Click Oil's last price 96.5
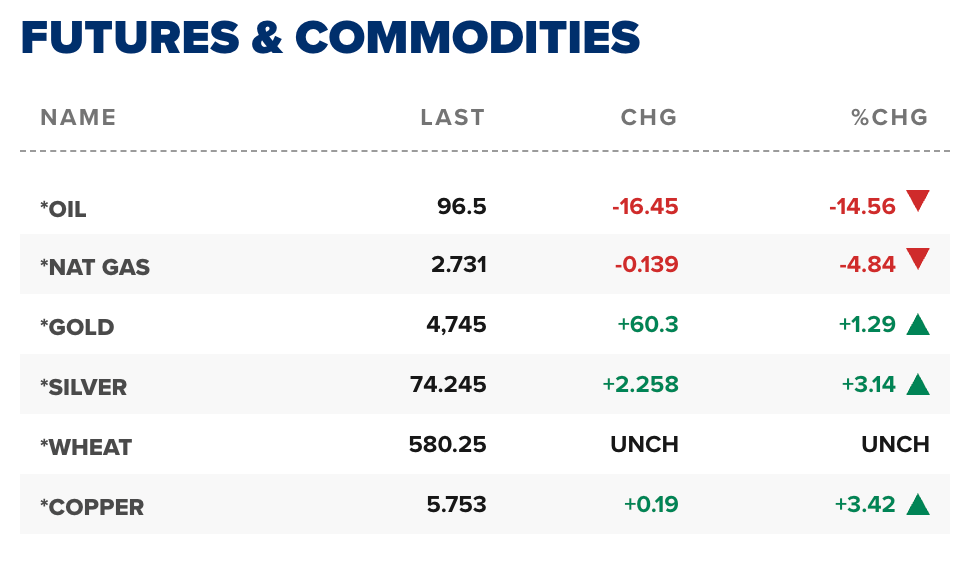Screen dimensions: 966x566 461,206
